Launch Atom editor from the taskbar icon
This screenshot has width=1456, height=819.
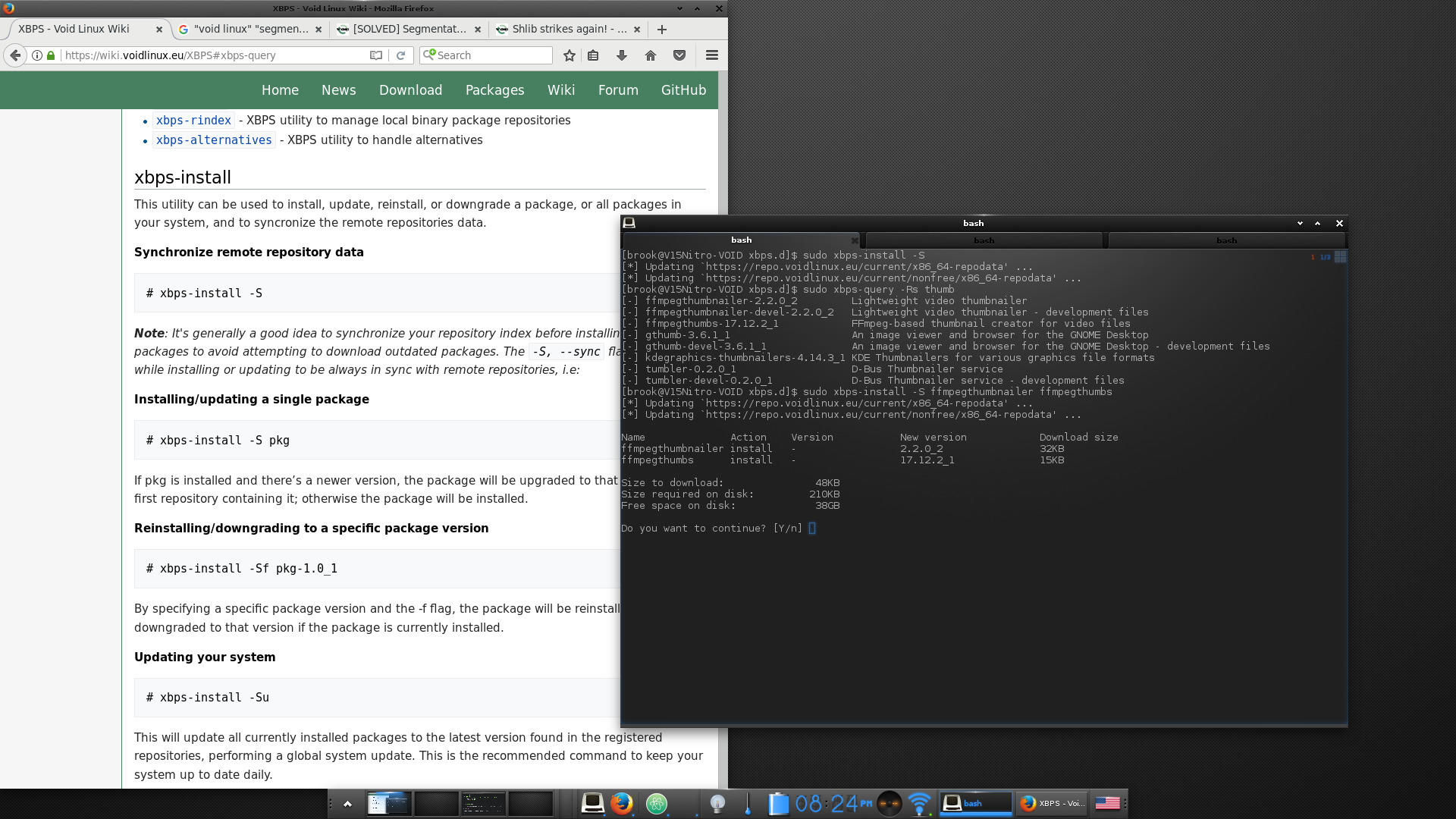[657, 803]
